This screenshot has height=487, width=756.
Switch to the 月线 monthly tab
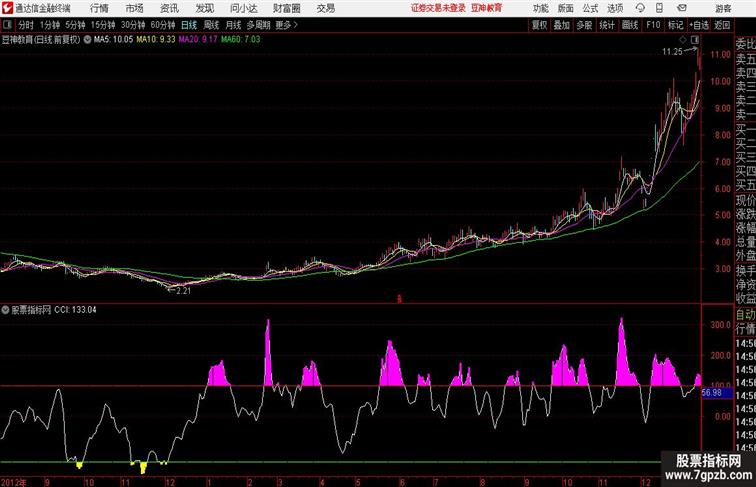pos(233,25)
